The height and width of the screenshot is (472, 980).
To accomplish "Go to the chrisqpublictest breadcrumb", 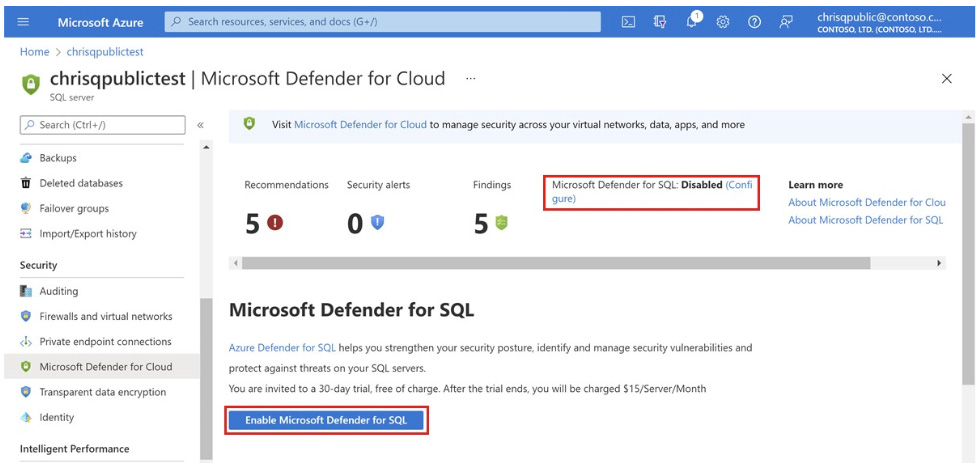I will (x=105, y=52).
